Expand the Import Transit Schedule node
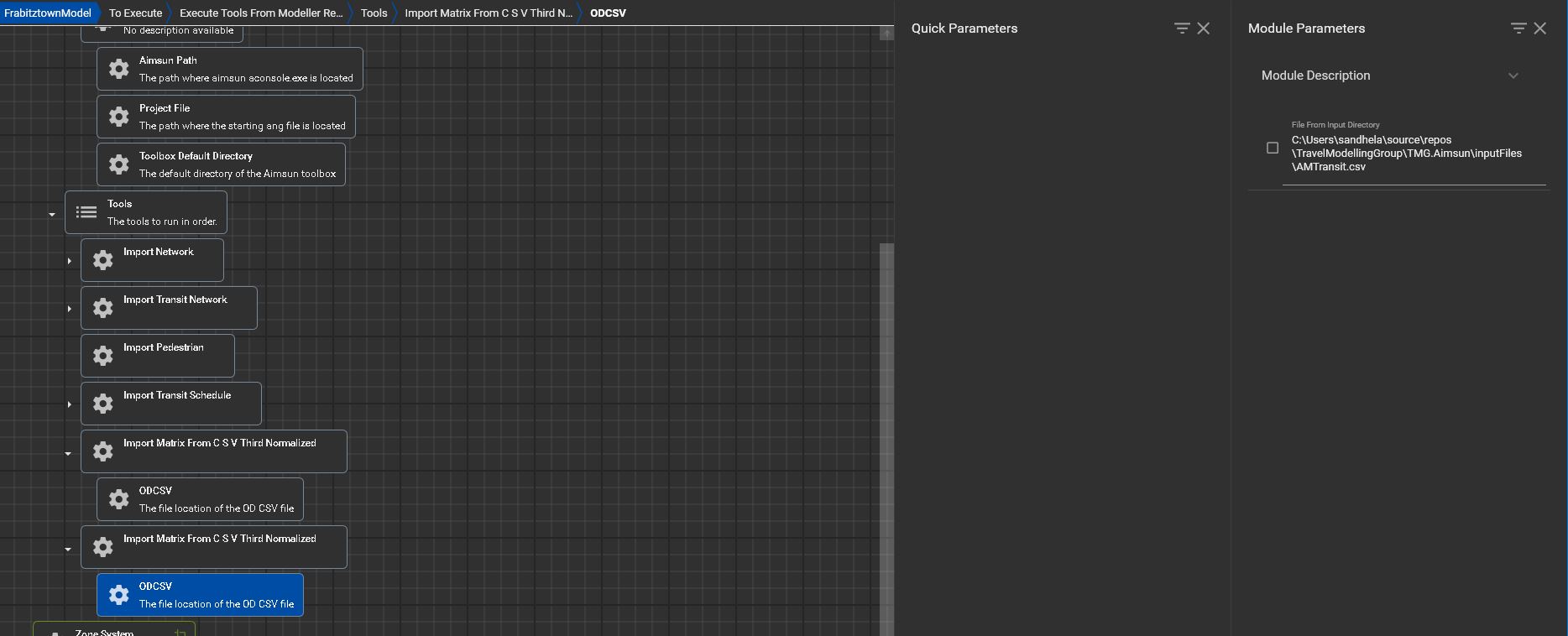 (69, 404)
